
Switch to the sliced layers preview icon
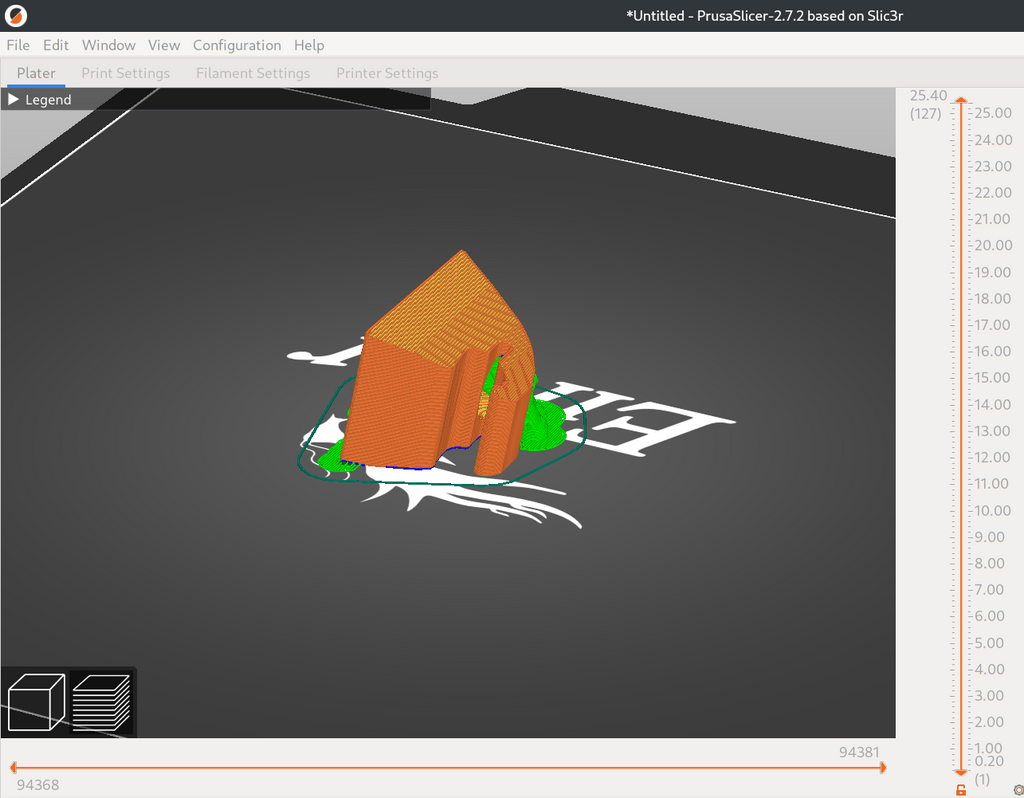101,702
